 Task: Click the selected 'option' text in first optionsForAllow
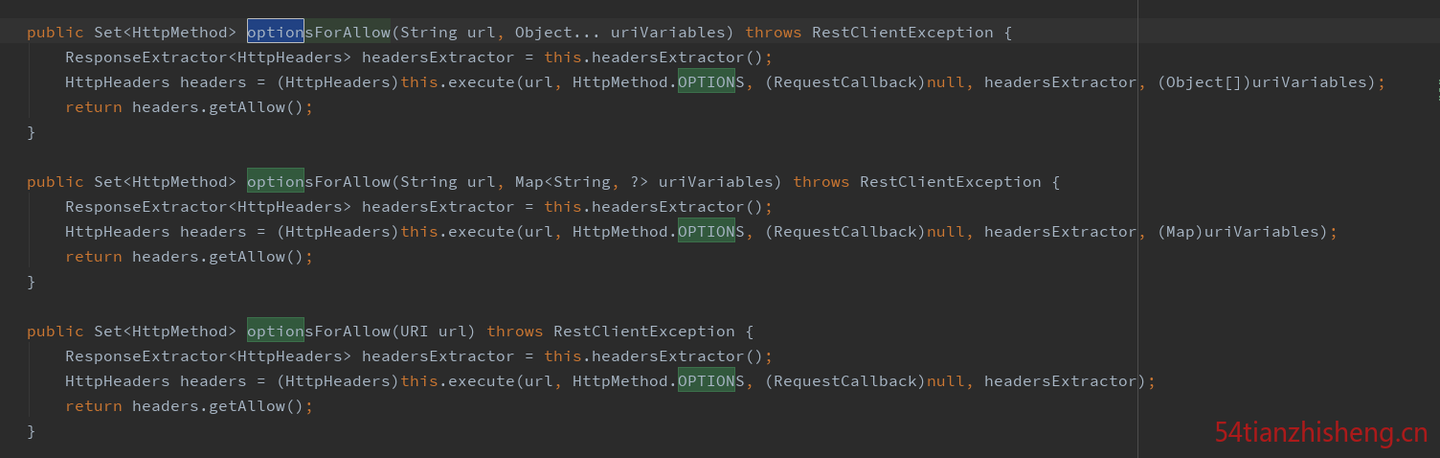tap(275, 32)
